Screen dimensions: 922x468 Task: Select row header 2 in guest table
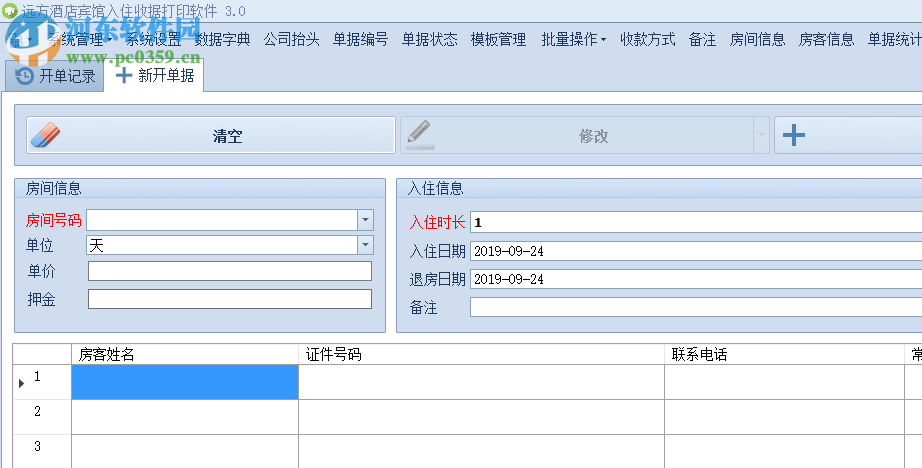(42, 417)
